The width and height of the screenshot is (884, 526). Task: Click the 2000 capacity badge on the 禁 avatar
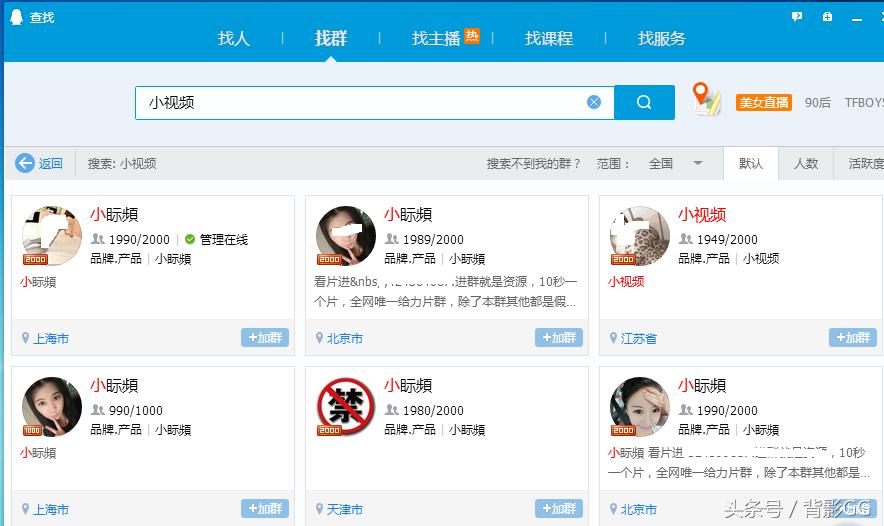pyautogui.click(x=329, y=430)
